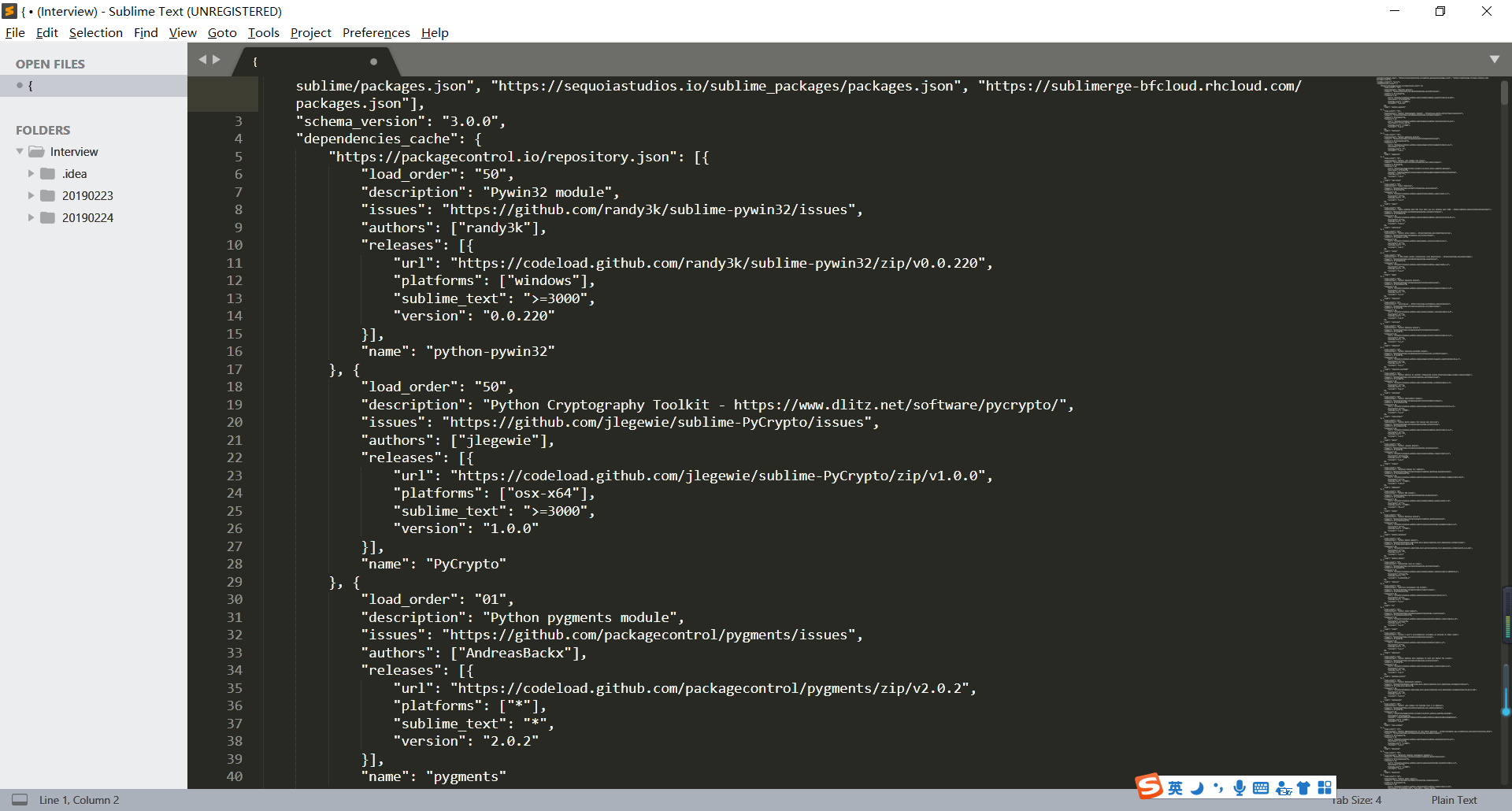Screen dimensions: 1512x811
Task: Expand the .idea folder
Action: point(31,173)
